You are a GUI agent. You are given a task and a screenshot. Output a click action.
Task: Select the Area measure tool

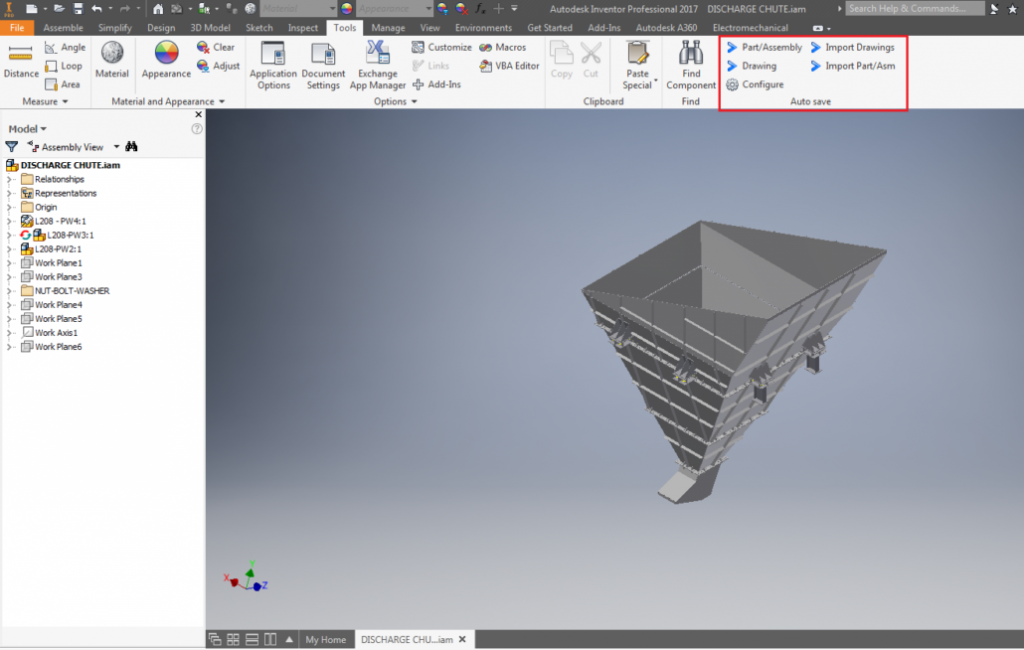point(66,84)
